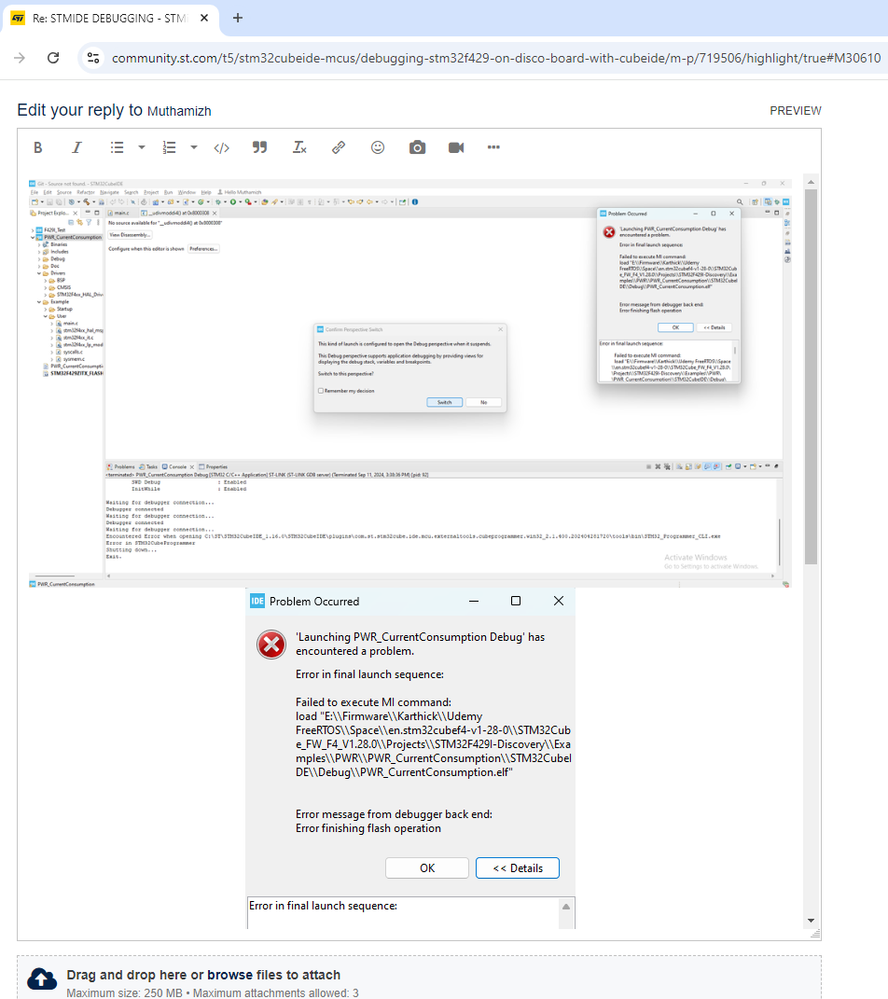Click the editor scrollbar down arrow
The image size is (888, 999).
810,920
